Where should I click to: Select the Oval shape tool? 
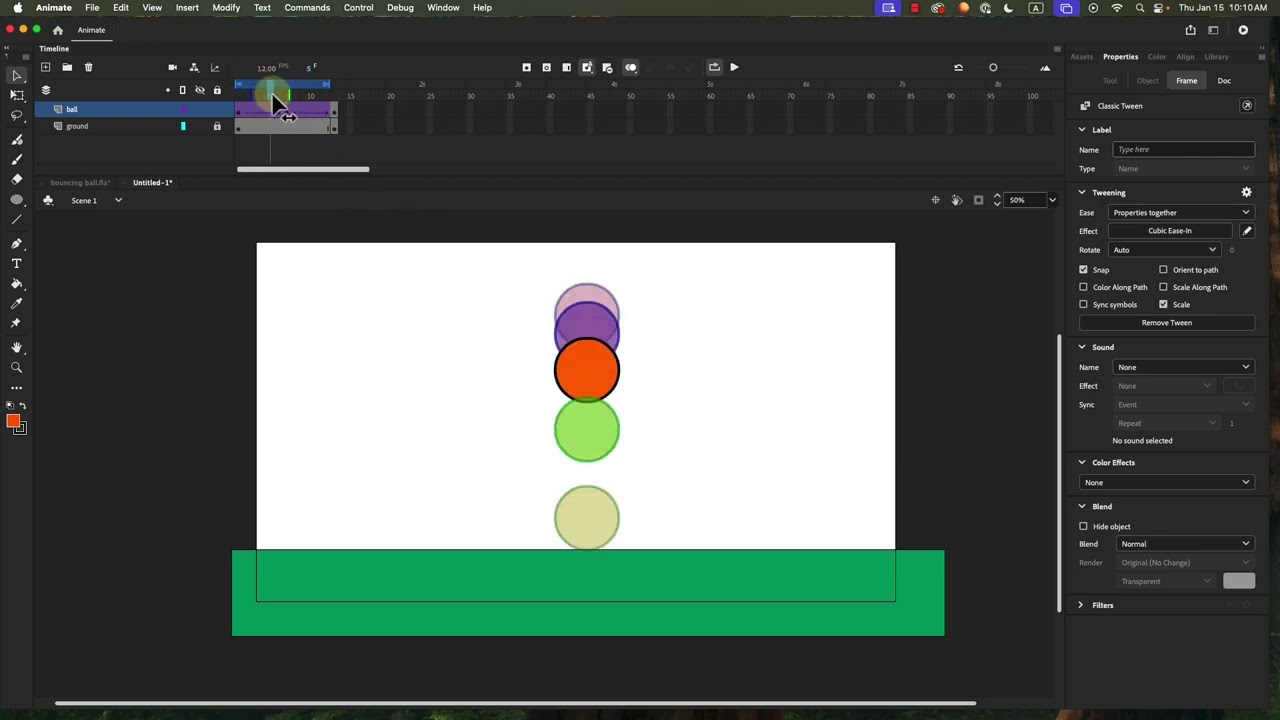(17, 199)
